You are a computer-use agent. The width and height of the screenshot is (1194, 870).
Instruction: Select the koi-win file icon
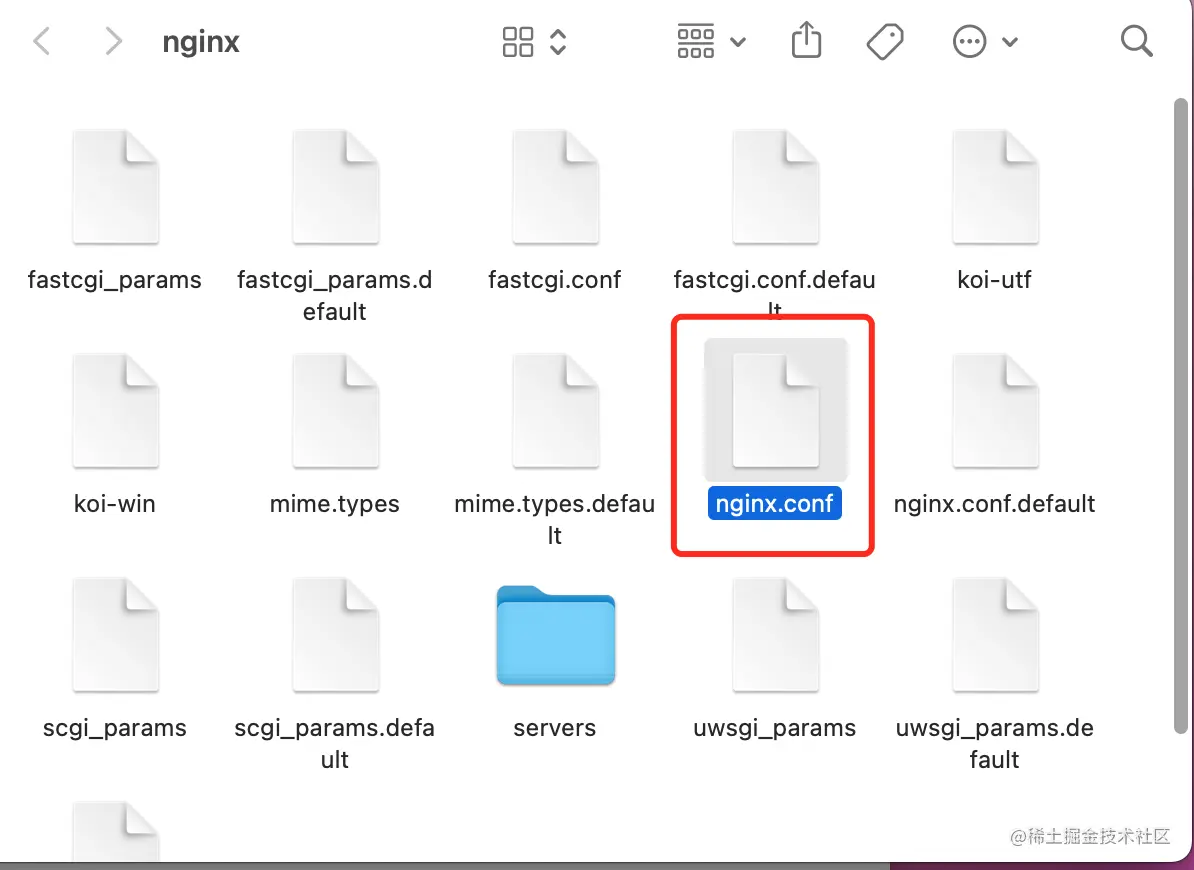[115, 411]
